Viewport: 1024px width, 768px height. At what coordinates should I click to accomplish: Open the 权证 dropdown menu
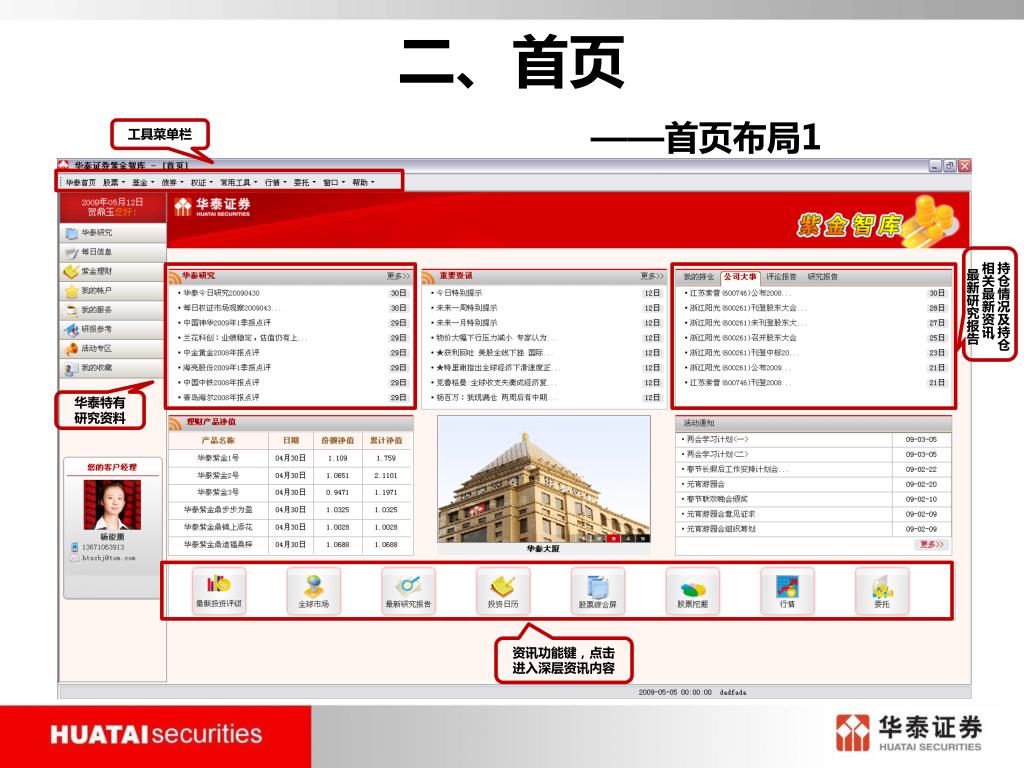point(201,183)
